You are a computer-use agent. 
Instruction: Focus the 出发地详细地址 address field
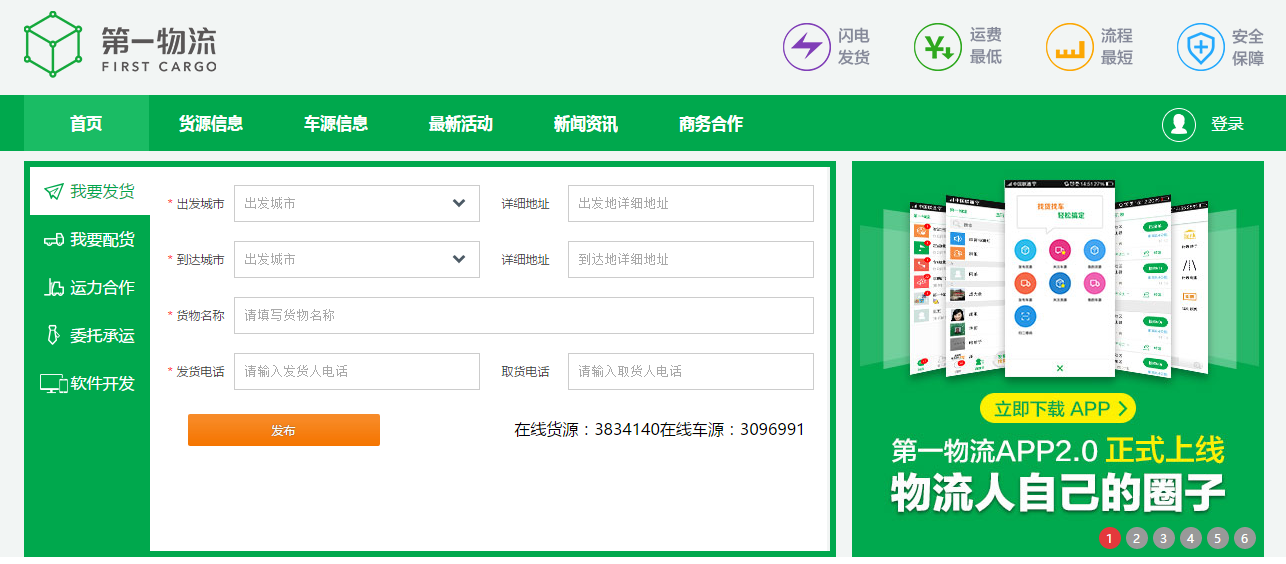pyautogui.click(x=691, y=203)
